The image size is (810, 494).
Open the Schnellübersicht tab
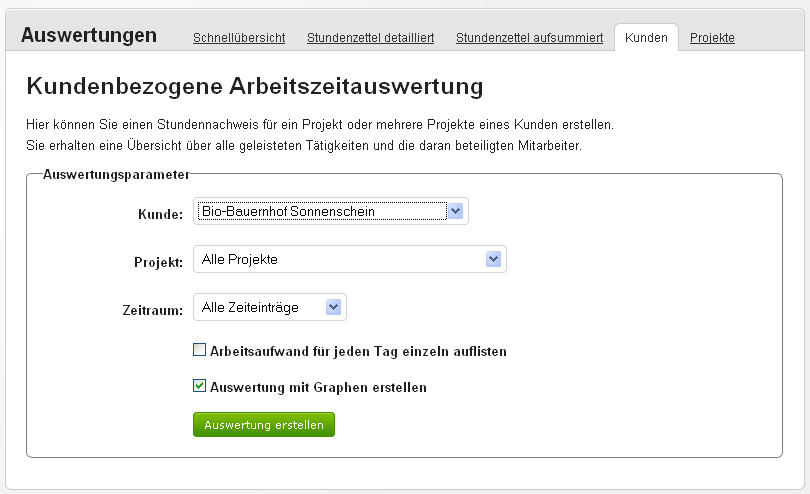(239, 38)
